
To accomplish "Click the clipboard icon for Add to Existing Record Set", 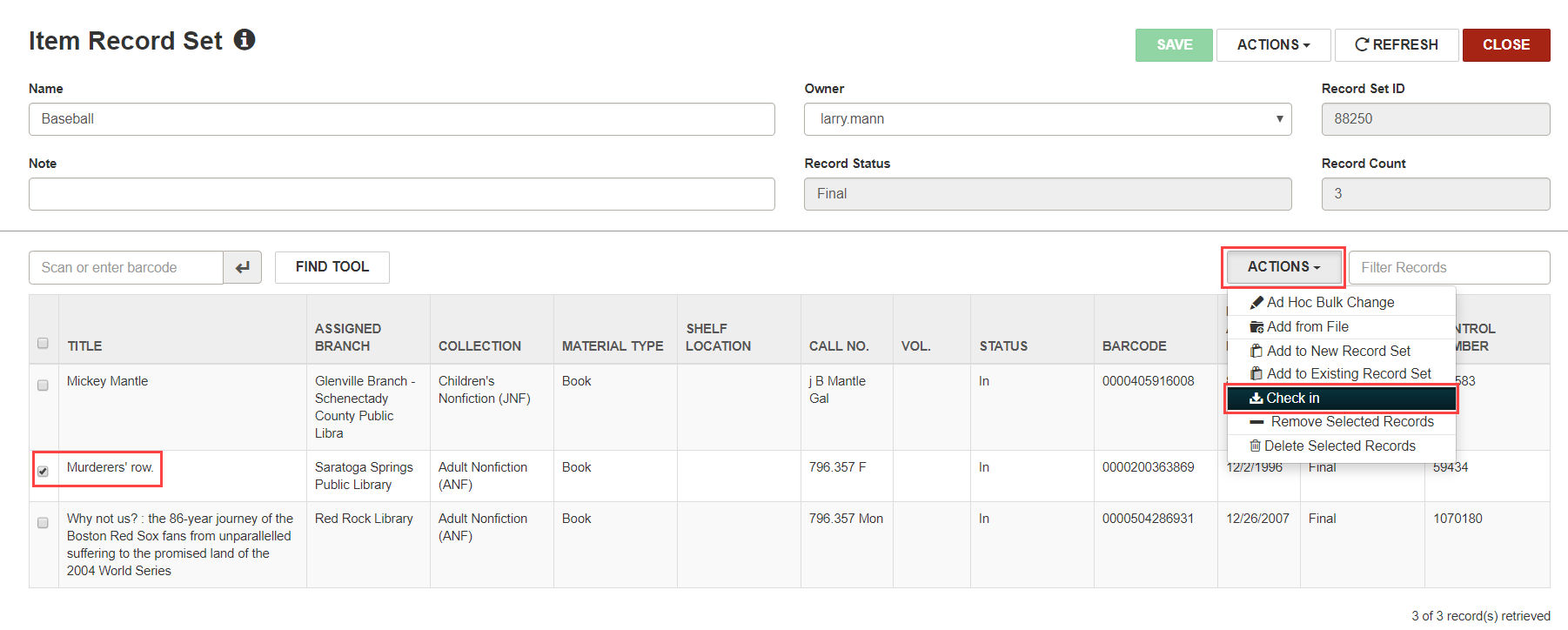I will pos(1256,373).
